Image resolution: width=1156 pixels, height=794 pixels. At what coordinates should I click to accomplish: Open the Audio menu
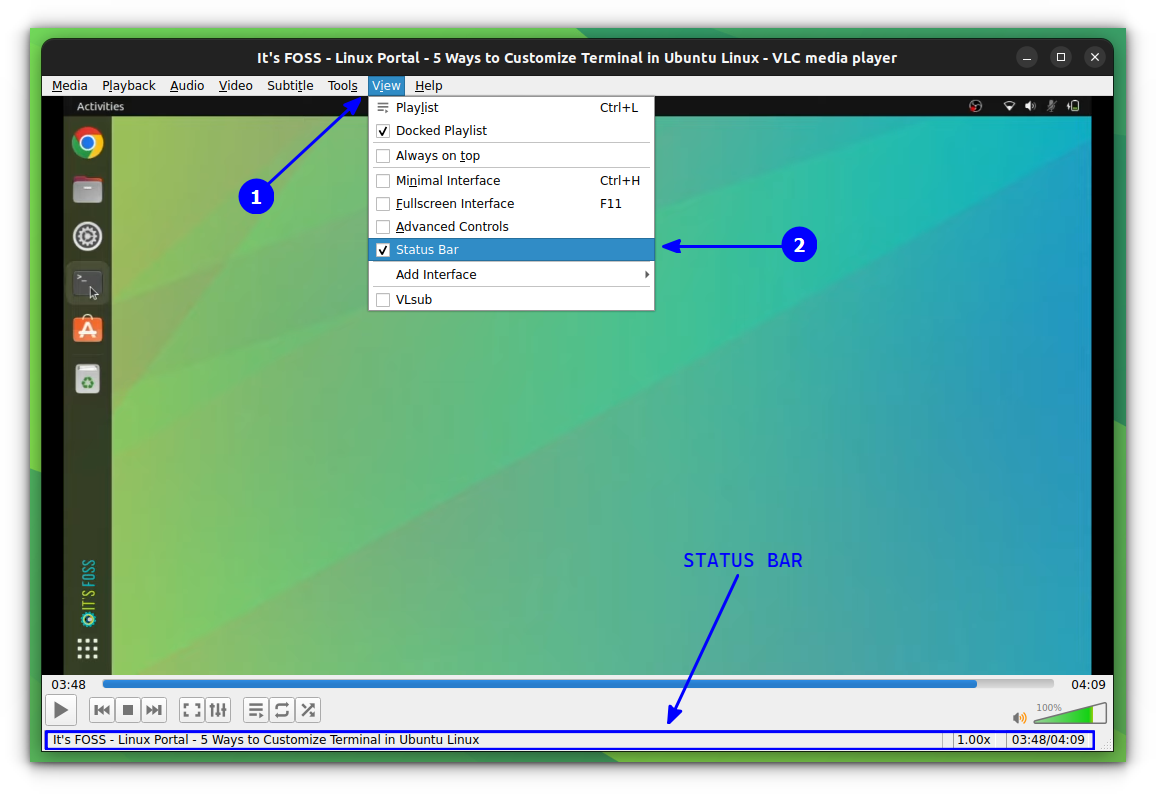pyautogui.click(x=187, y=85)
